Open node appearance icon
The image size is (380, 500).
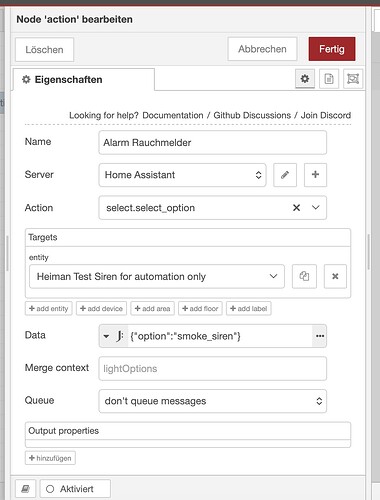point(353,79)
